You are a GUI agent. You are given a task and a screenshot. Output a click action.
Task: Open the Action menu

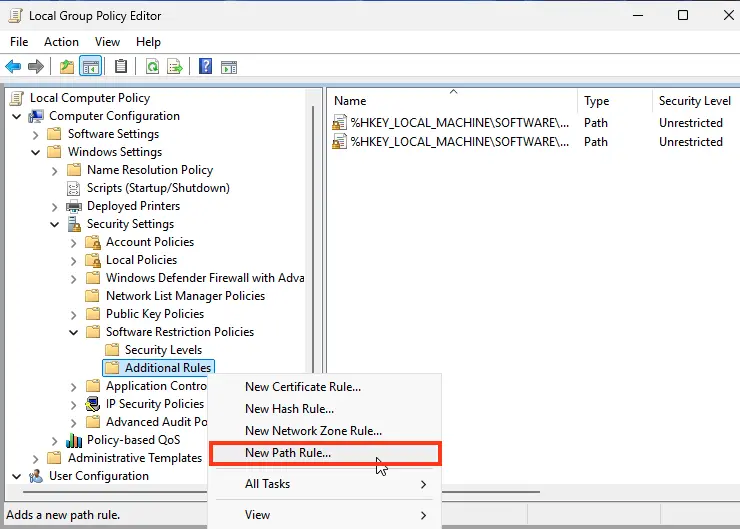(61, 42)
